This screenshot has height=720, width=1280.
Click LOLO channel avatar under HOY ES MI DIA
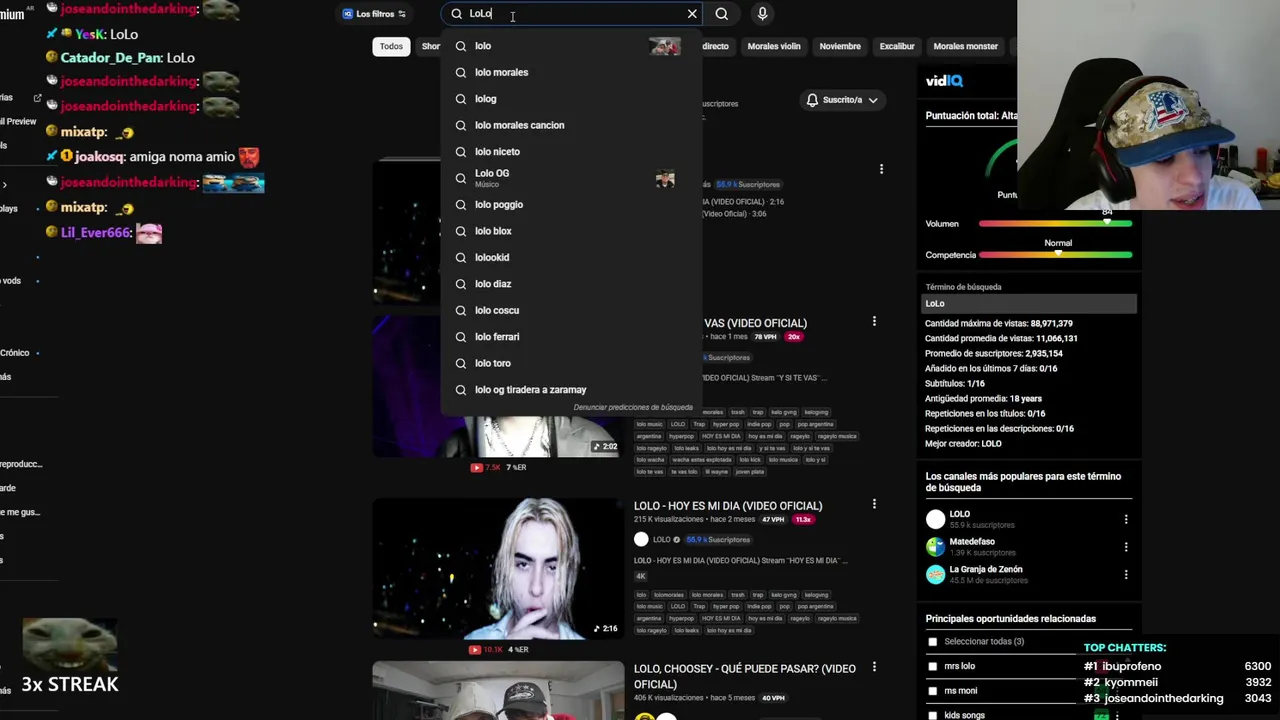(641, 539)
